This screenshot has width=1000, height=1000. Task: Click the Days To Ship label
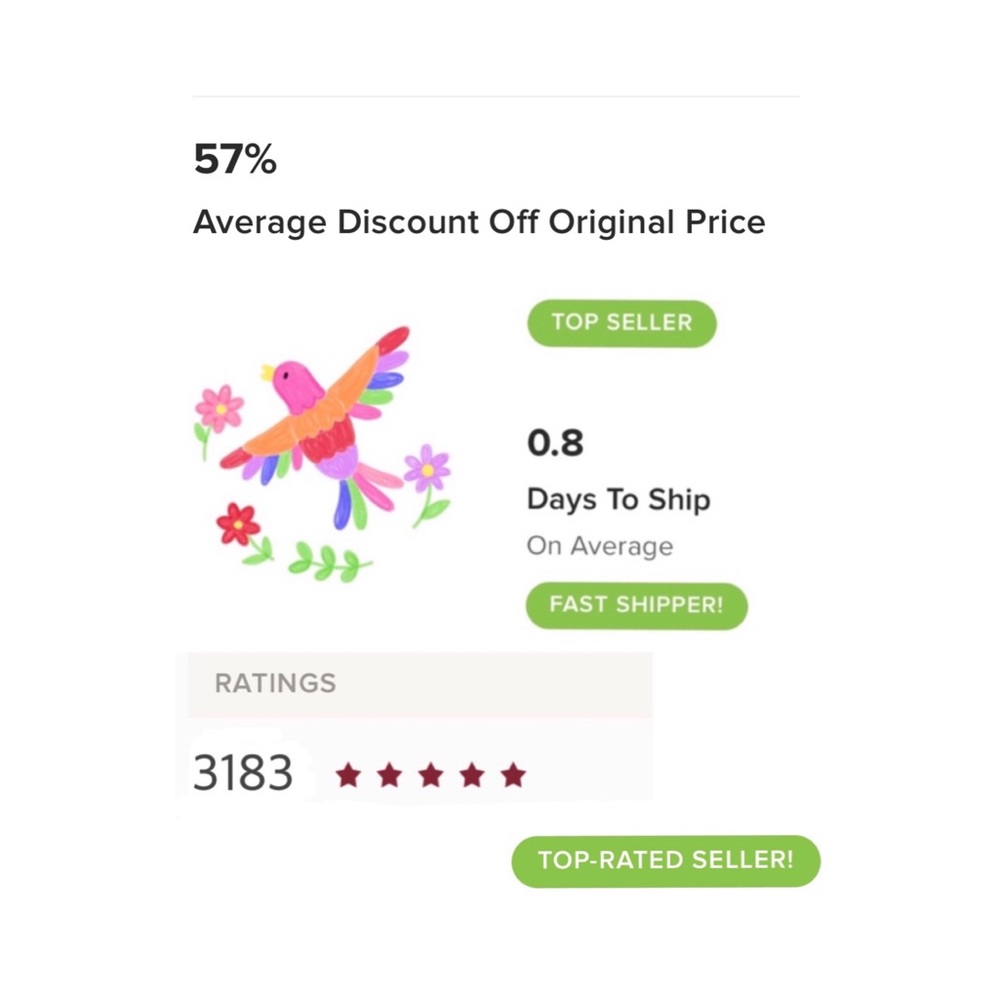pos(619,499)
